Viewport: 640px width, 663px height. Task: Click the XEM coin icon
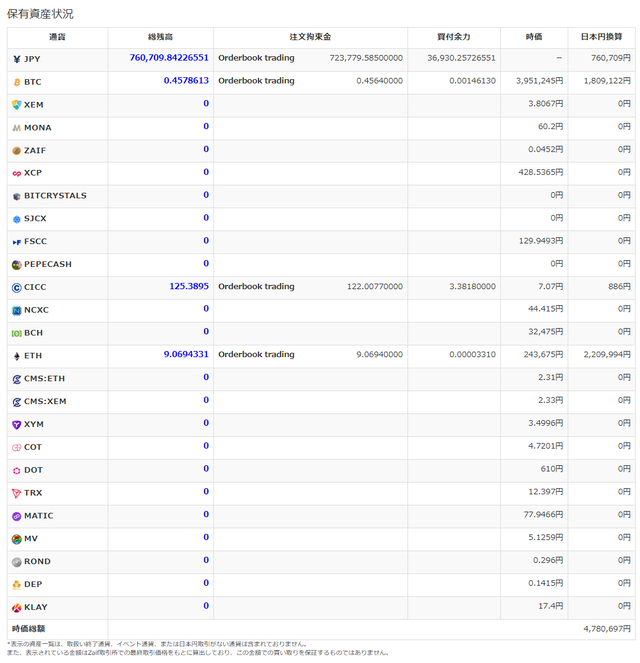pyautogui.click(x=16, y=105)
